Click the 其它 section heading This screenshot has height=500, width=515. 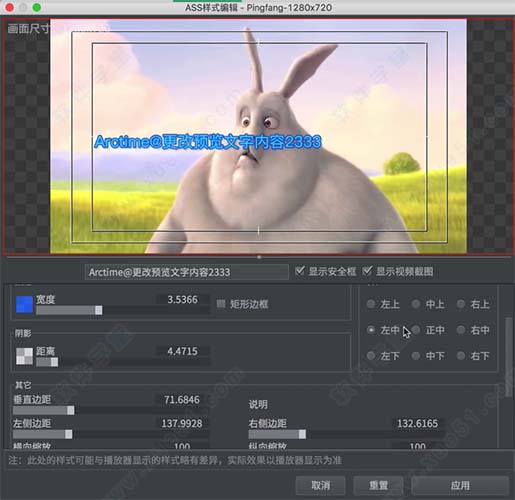point(23,385)
